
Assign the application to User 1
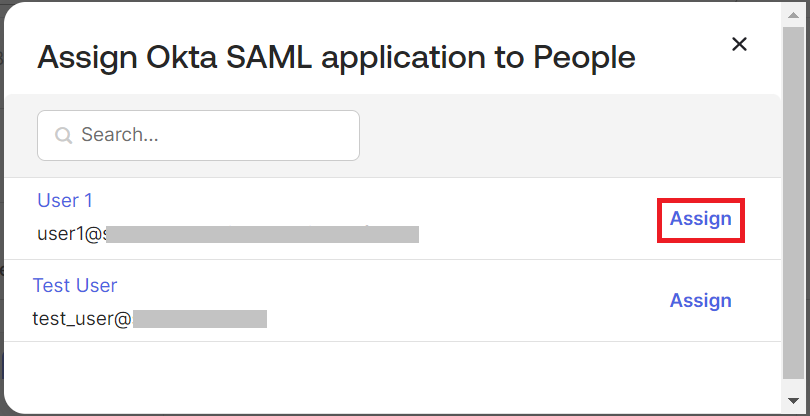(x=700, y=219)
